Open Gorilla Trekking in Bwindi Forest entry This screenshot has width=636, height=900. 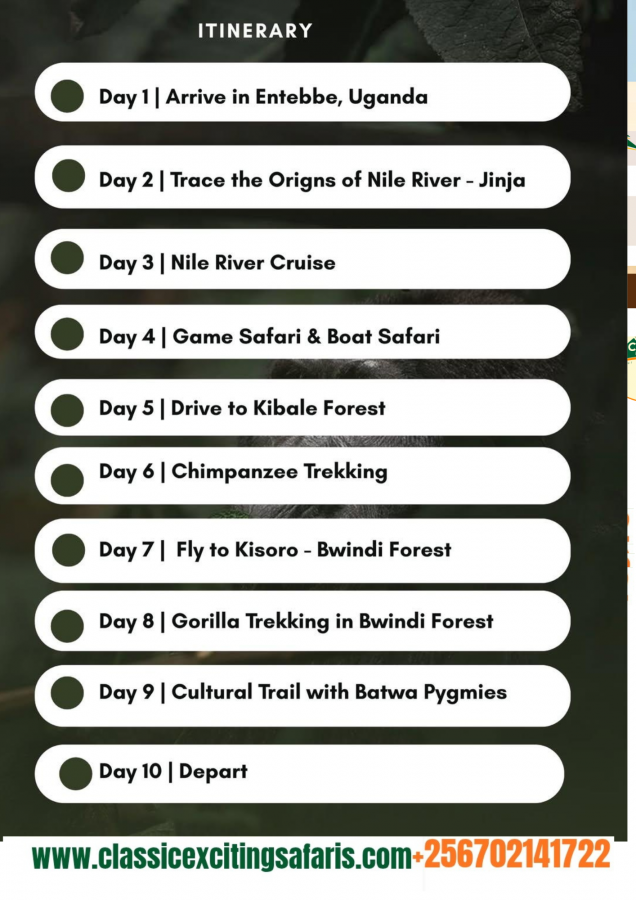[x=332, y=621]
